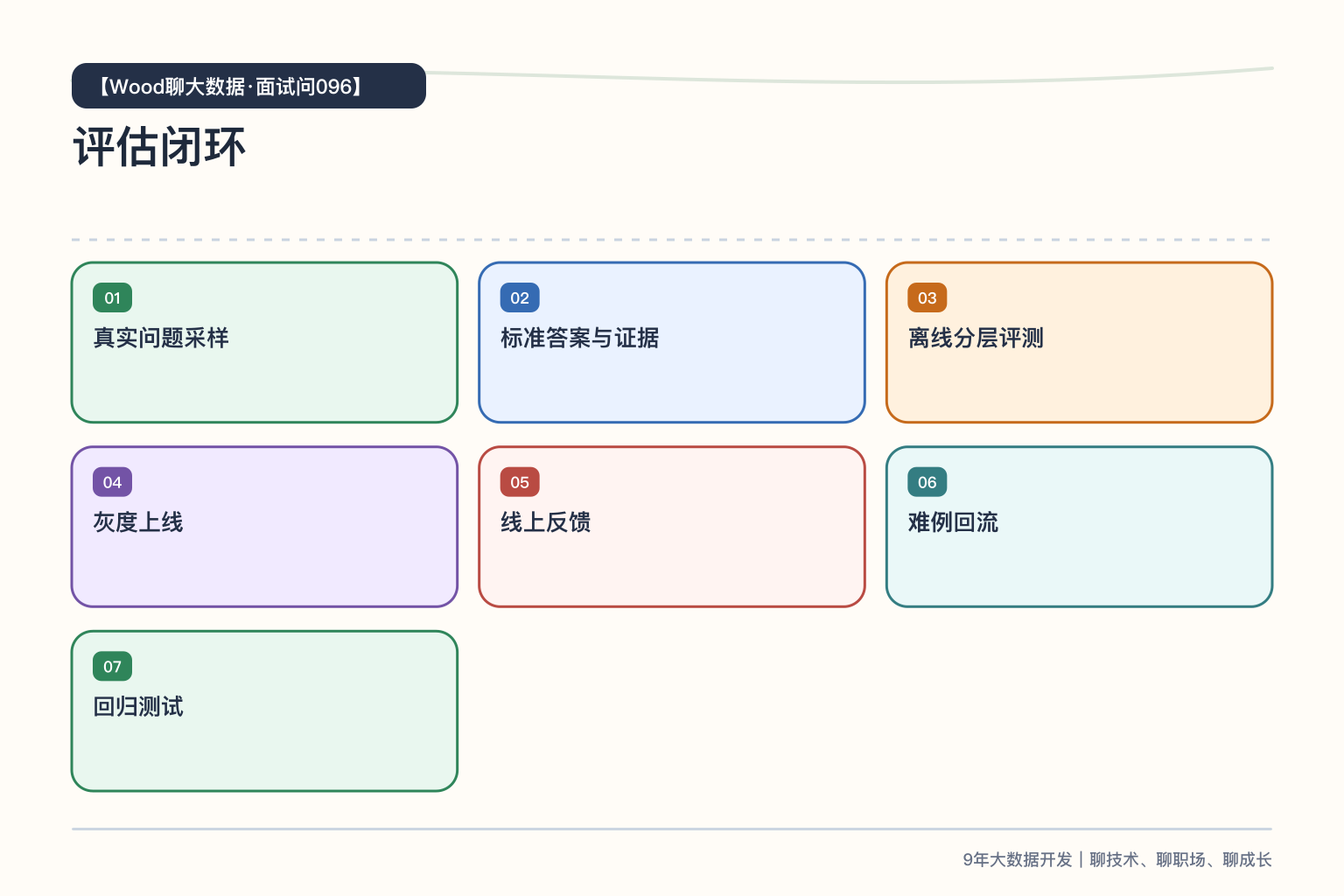Click the title 评估闭环
Viewport: 1344px width, 896px height.
tap(159, 147)
